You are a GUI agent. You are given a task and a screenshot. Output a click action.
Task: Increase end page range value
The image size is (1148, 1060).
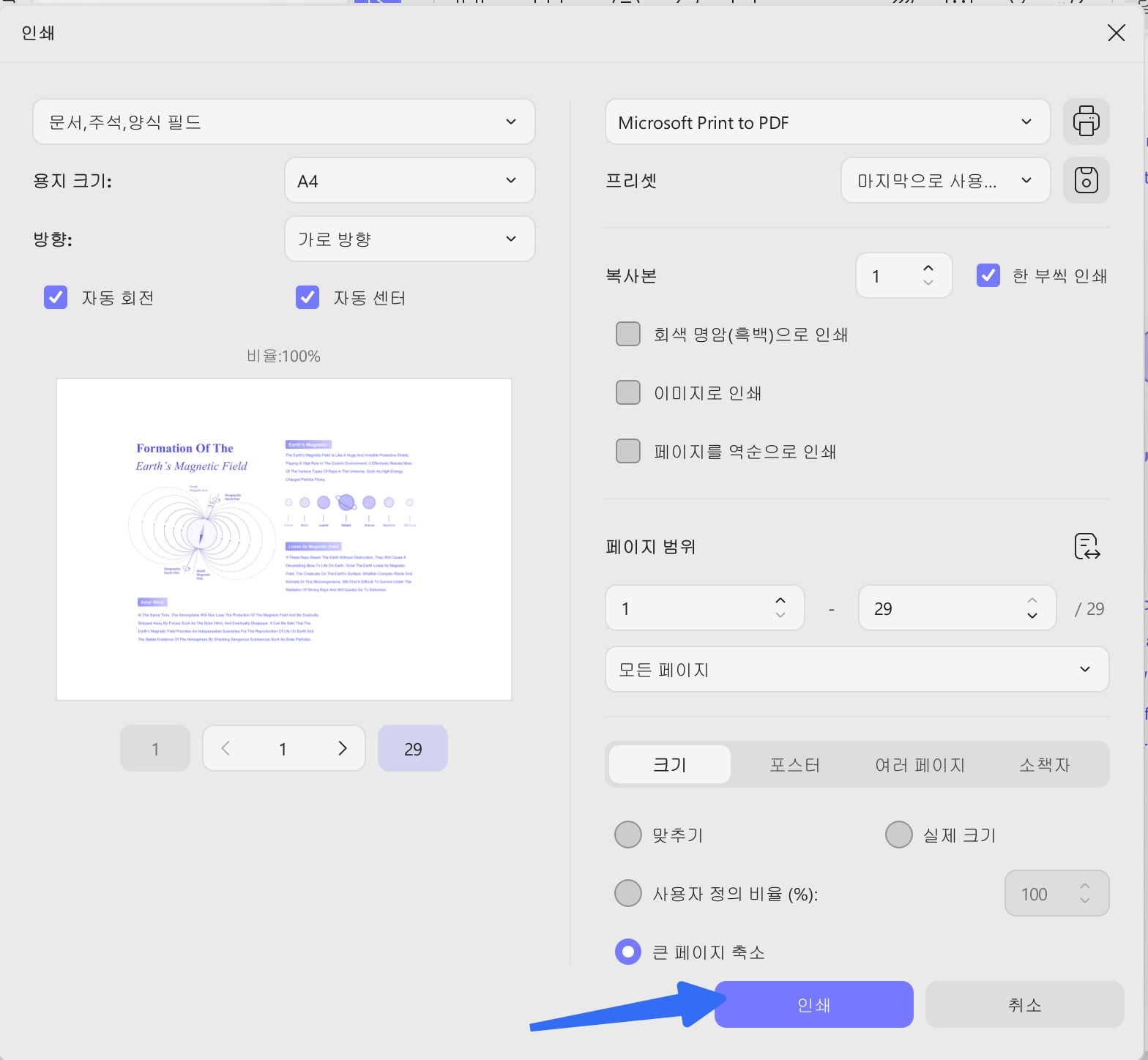coord(1032,600)
